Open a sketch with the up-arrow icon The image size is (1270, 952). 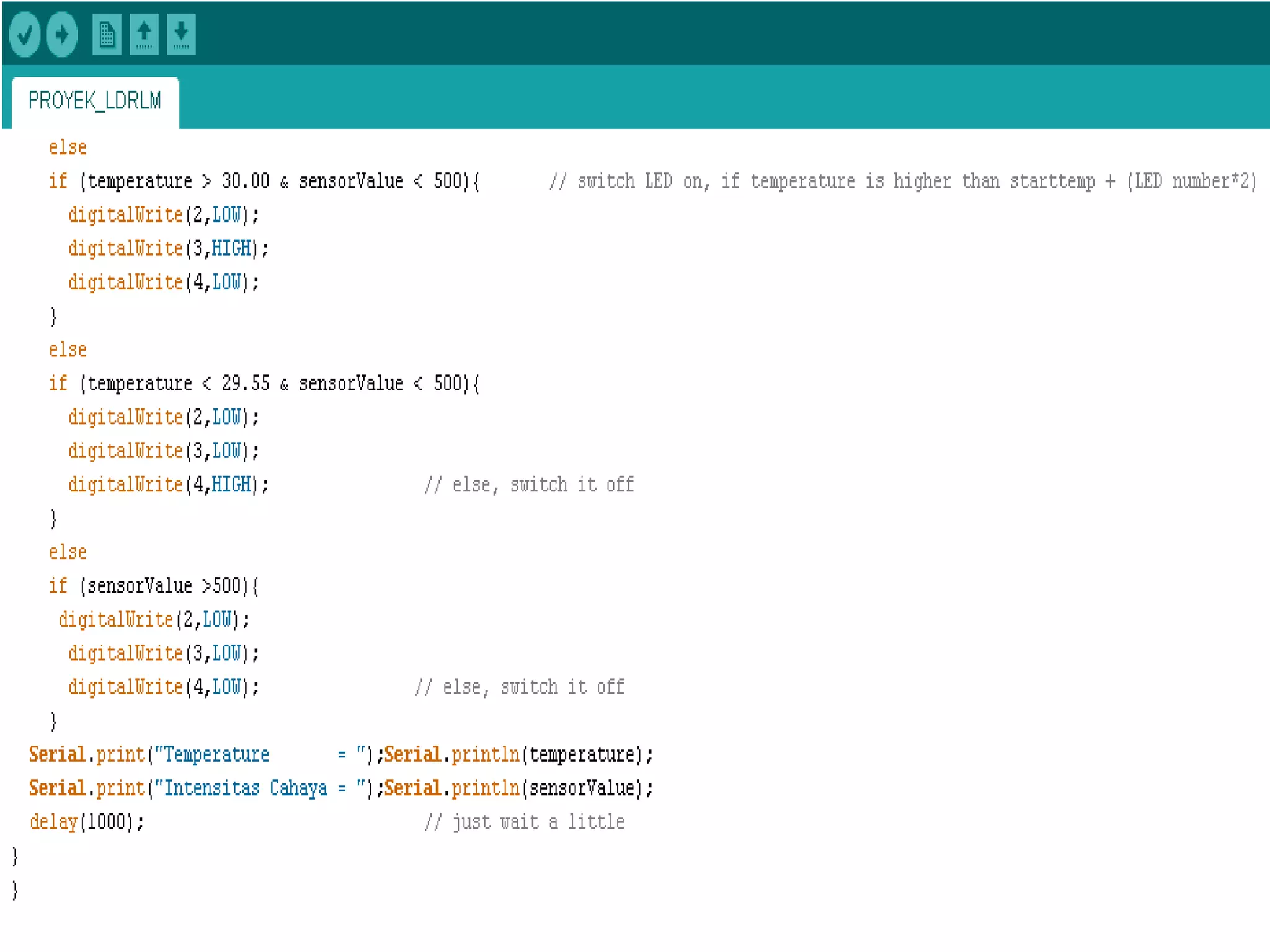point(144,34)
